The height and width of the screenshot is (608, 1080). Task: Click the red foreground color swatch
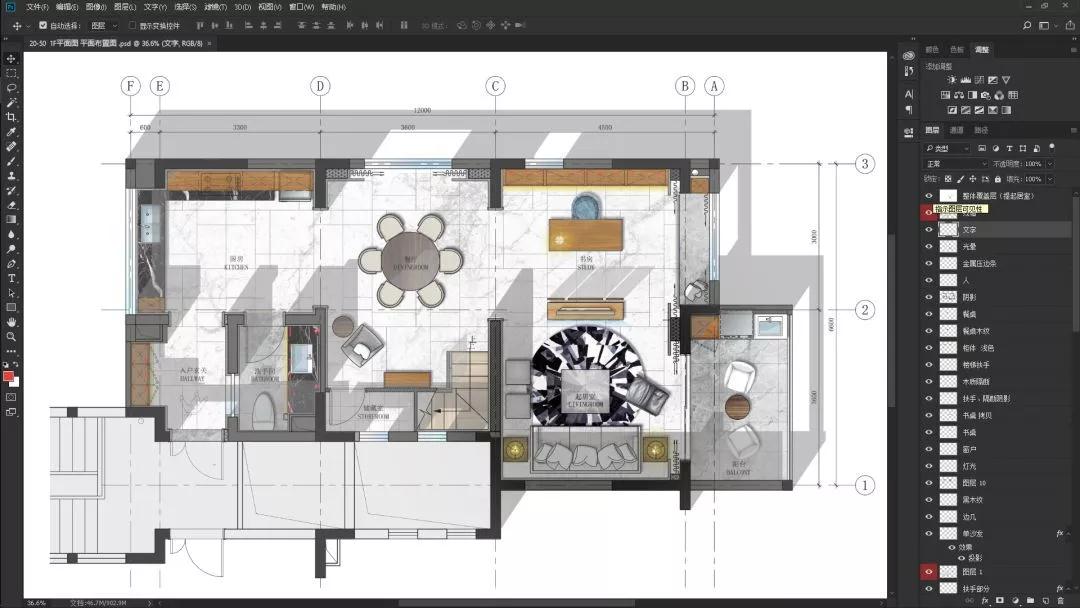coord(10,377)
